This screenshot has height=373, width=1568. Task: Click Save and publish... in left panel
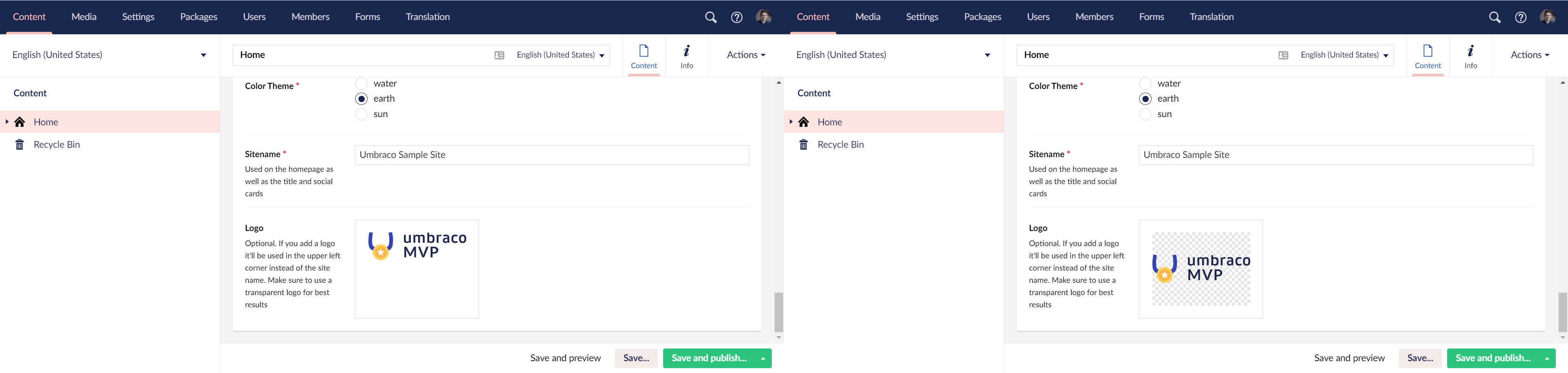tap(708, 358)
